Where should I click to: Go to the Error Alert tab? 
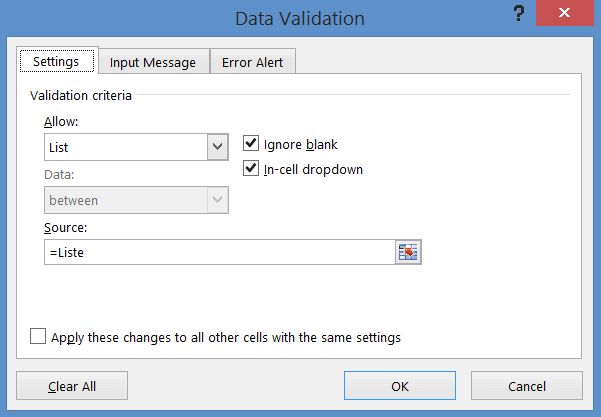pos(252,62)
